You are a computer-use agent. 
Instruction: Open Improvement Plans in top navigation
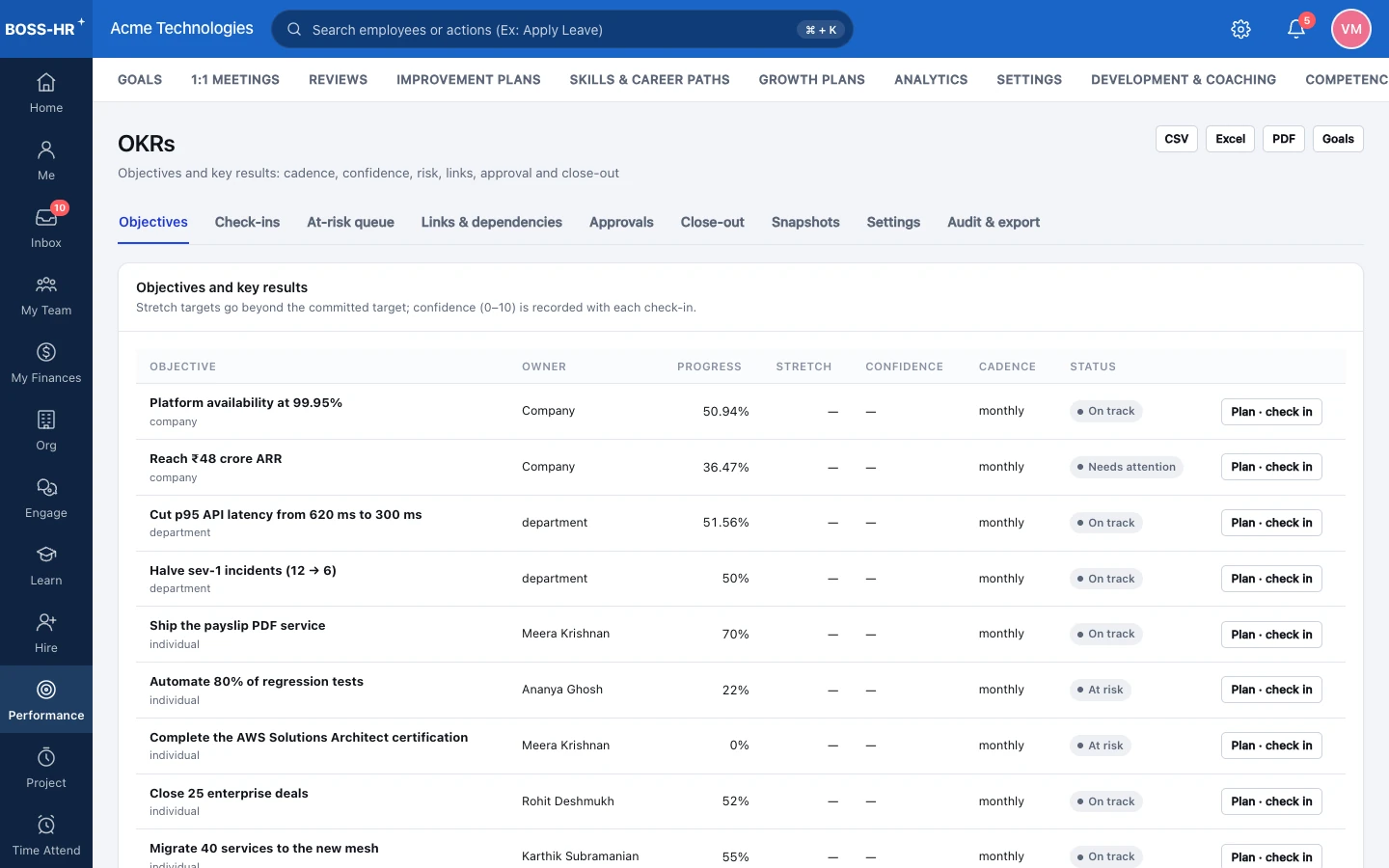(x=469, y=80)
